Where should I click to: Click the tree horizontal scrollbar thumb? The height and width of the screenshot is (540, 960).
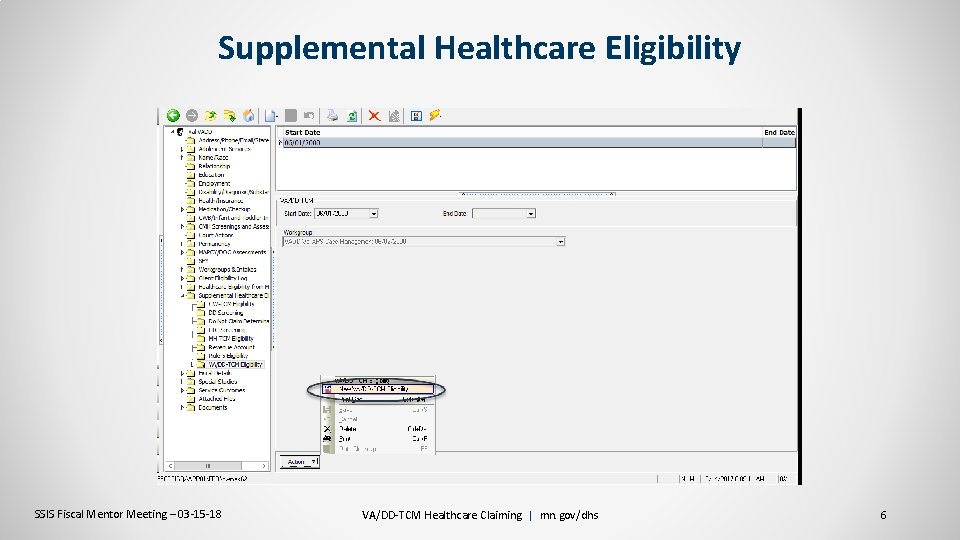coord(208,466)
